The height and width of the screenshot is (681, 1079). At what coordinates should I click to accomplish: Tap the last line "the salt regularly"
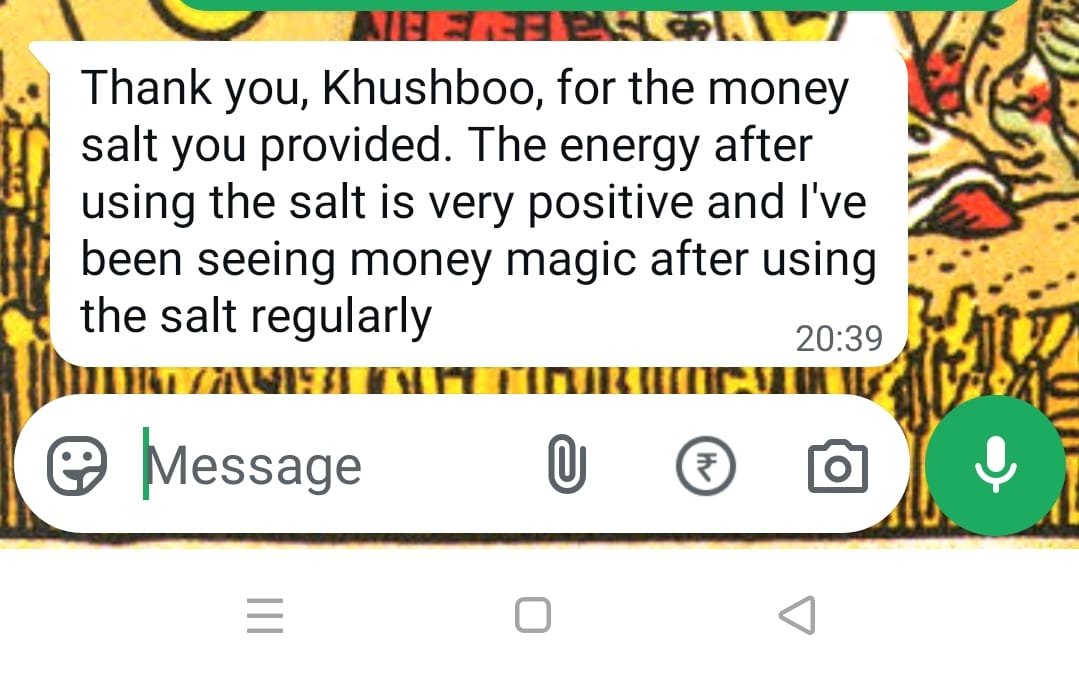click(256, 317)
